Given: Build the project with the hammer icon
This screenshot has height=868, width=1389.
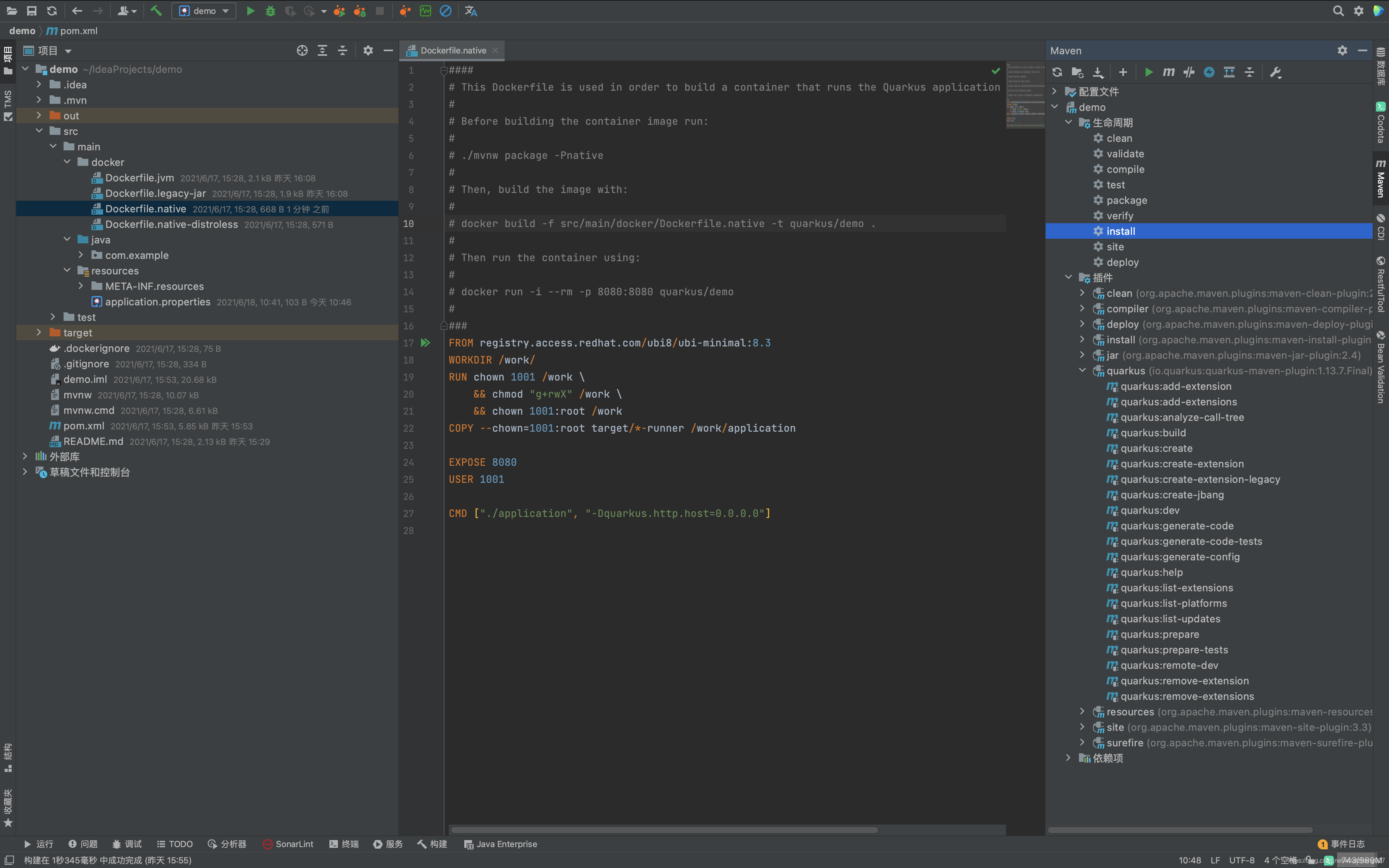Looking at the screenshot, I should [x=156, y=11].
